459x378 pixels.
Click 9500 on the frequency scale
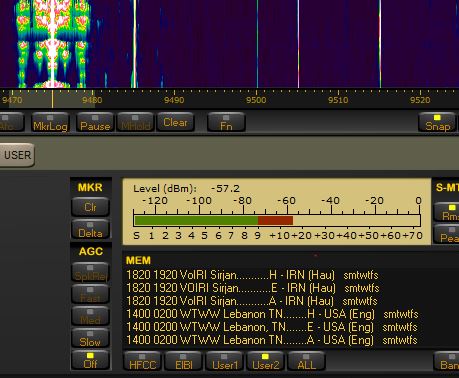tap(256, 100)
